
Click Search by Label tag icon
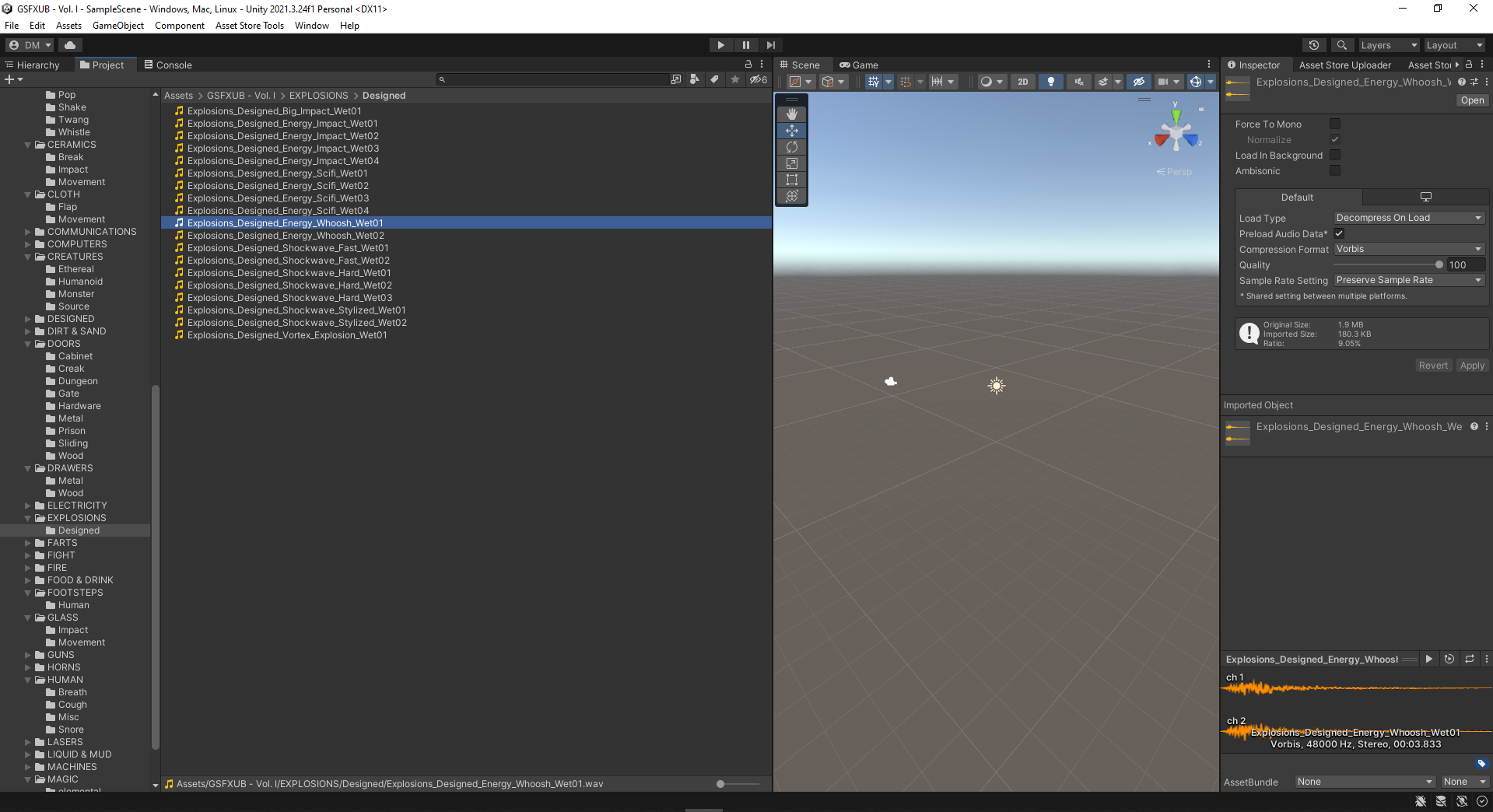click(x=714, y=79)
